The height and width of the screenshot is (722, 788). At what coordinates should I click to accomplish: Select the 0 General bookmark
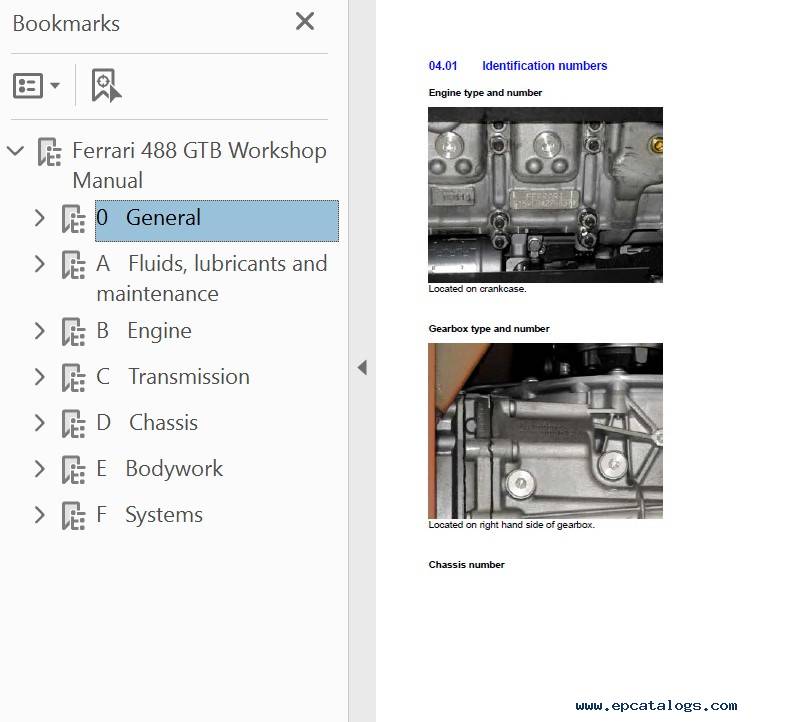pyautogui.click(x=217, y=221)
